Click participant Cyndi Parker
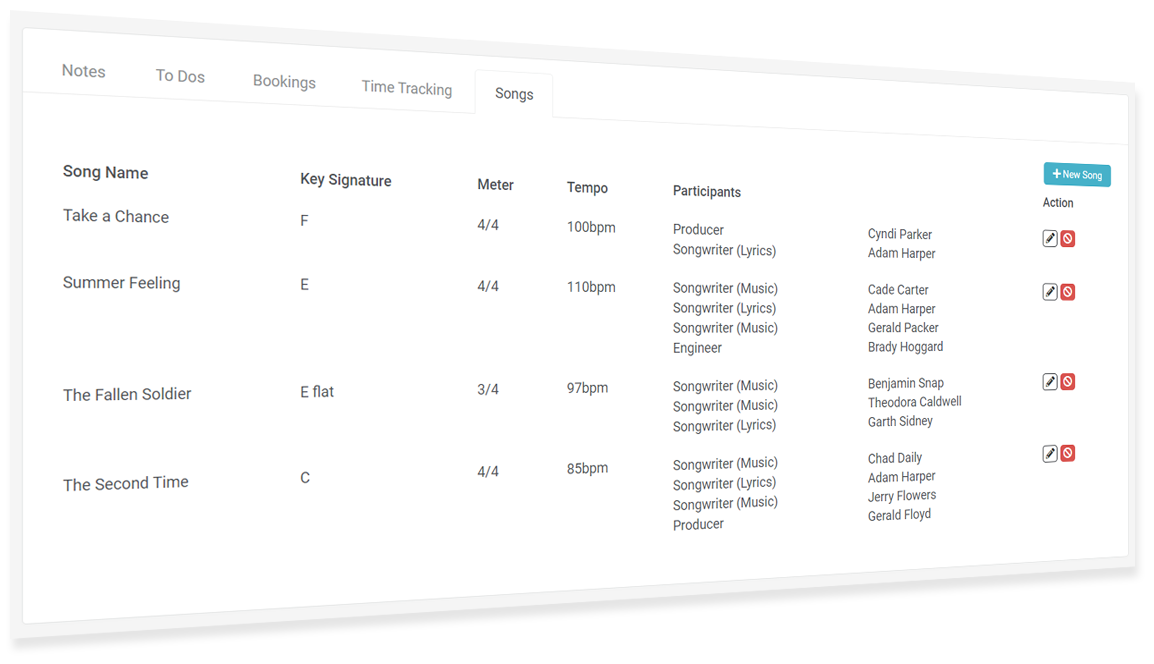 coord(900,234)
